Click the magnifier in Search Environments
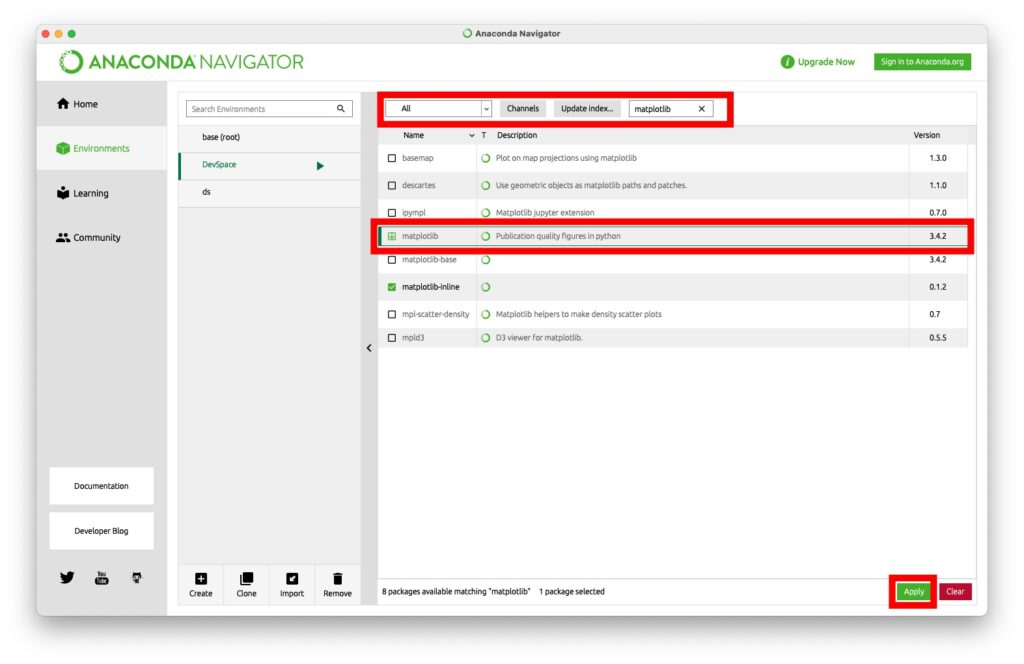Viewport: 1024px width, 664px height. (341, 108)
